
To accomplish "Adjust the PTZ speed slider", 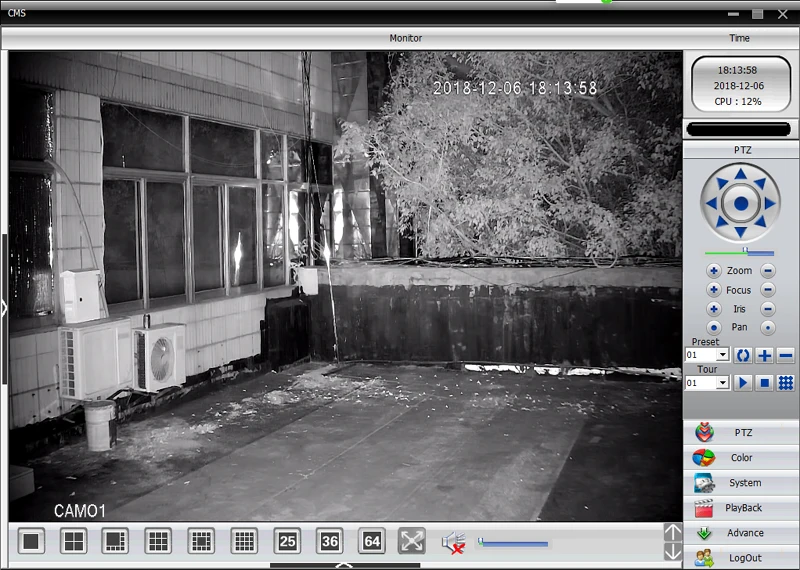I will [x=739, y=252].
